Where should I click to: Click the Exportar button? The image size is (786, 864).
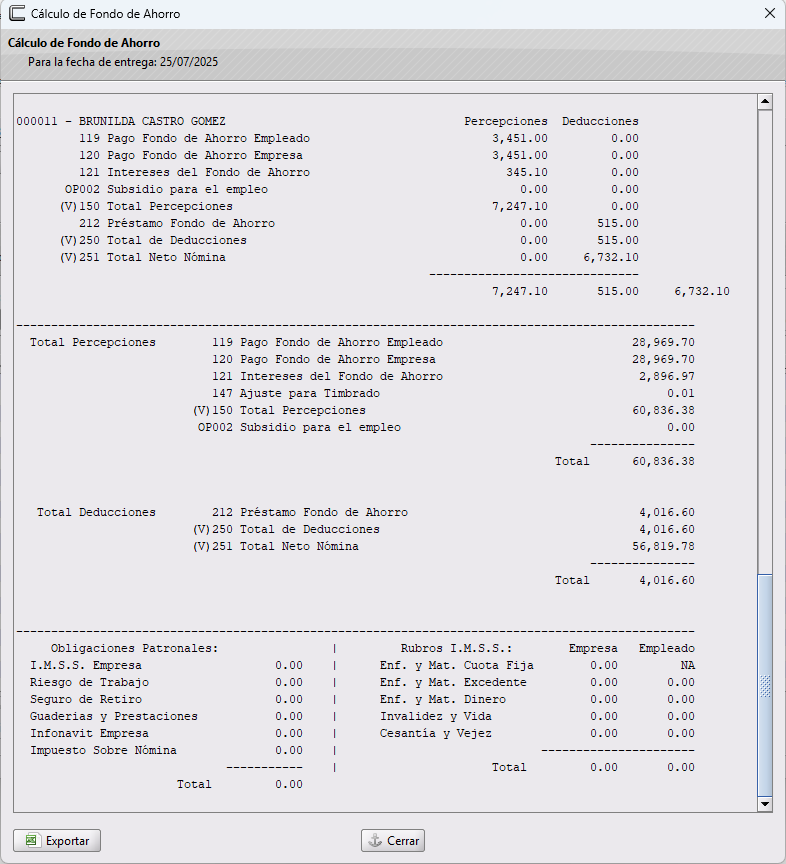tap(57, 841)
